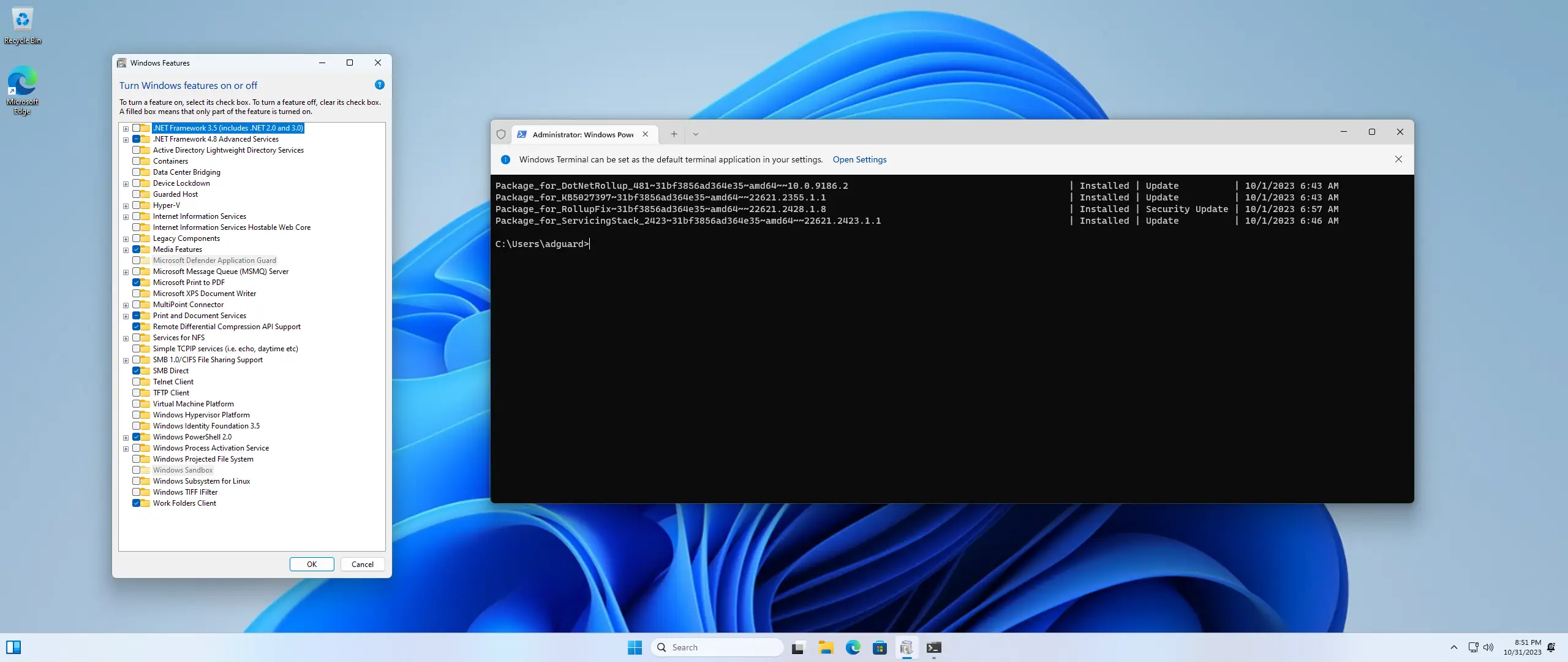Check the Windows Subsystem for Linux box
The image size is (1568, 662).
pyautogui.click(x=136, y=481)
